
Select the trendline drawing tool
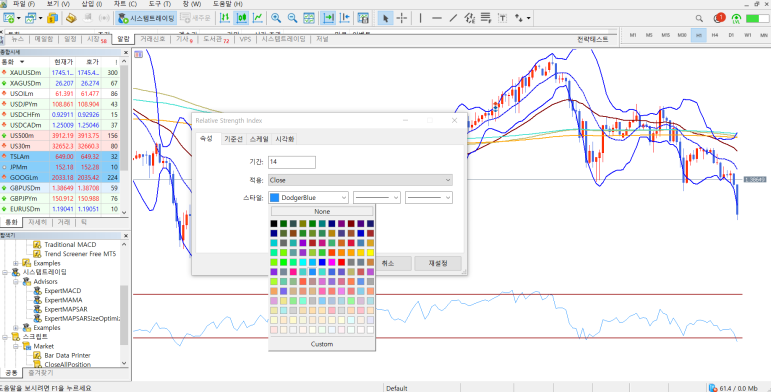click(453, 18)
